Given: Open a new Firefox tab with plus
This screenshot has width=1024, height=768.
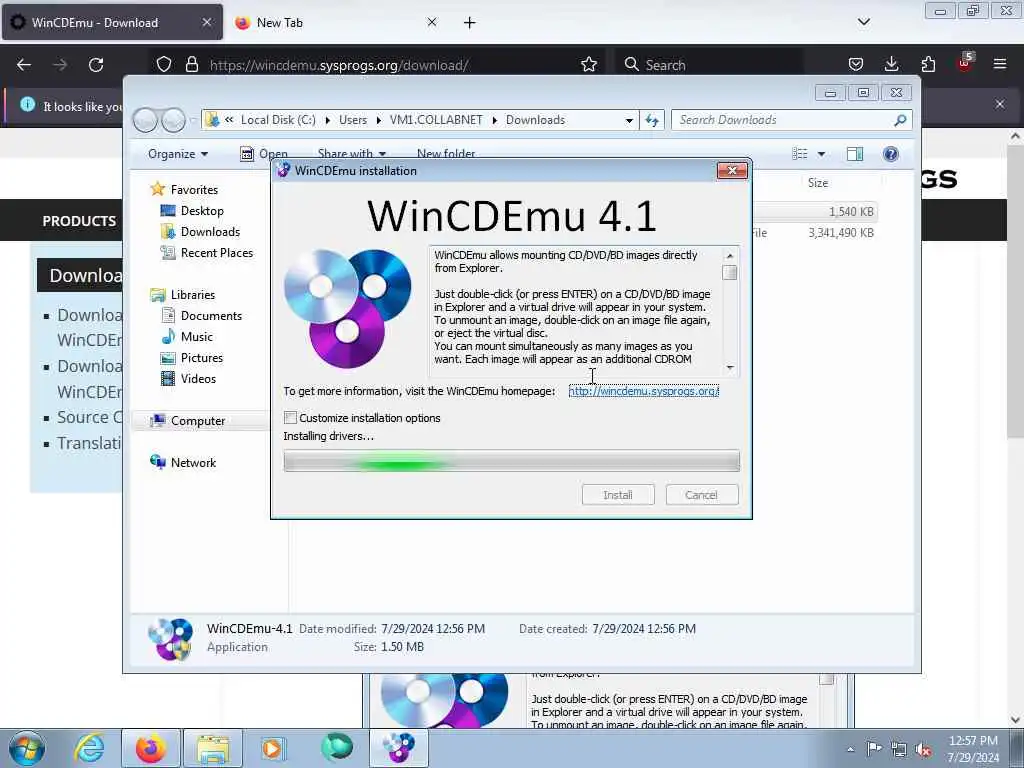Looking at the screenshot, I should tap(470, 23).
